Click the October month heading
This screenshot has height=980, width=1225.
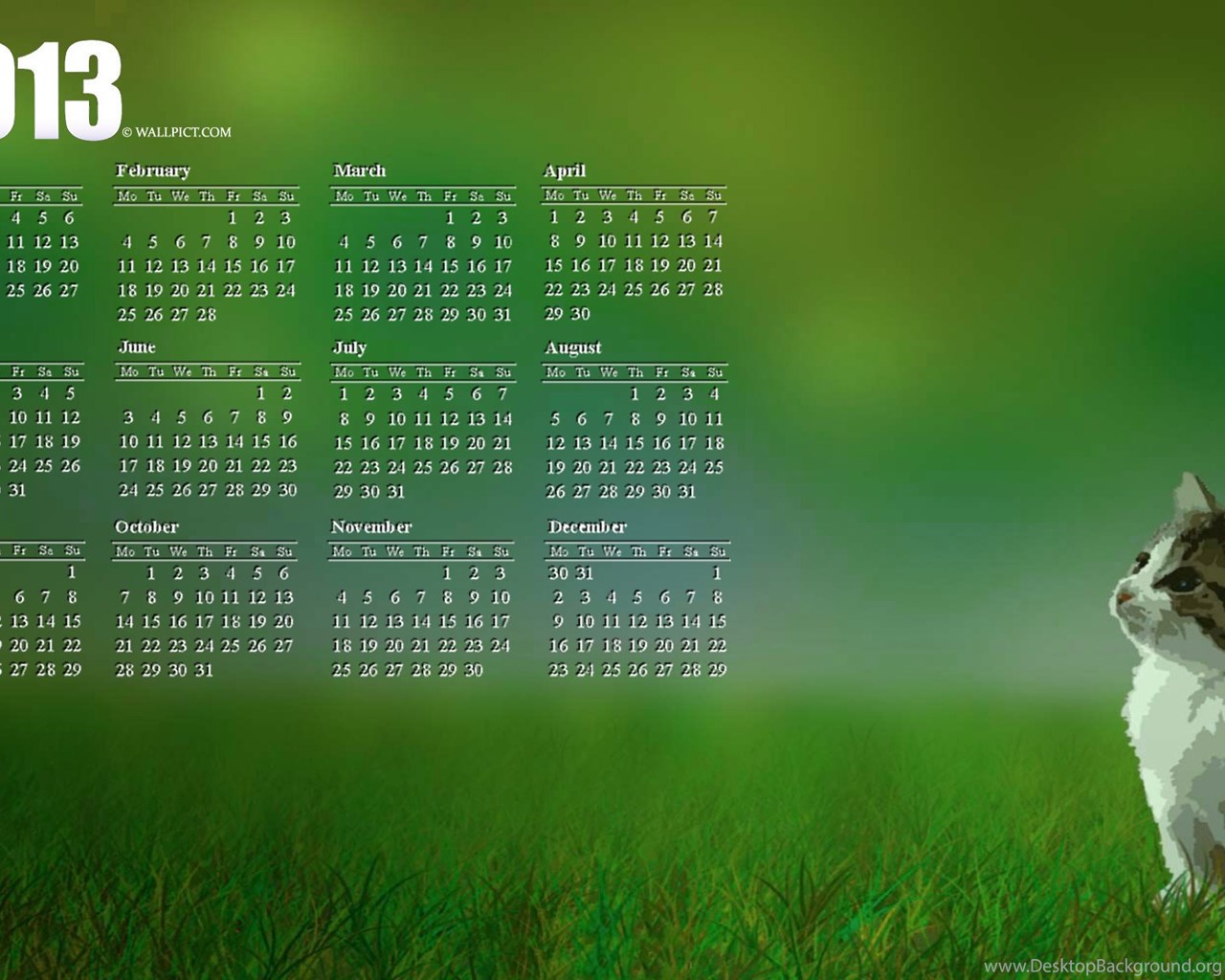tap(146, 527)
